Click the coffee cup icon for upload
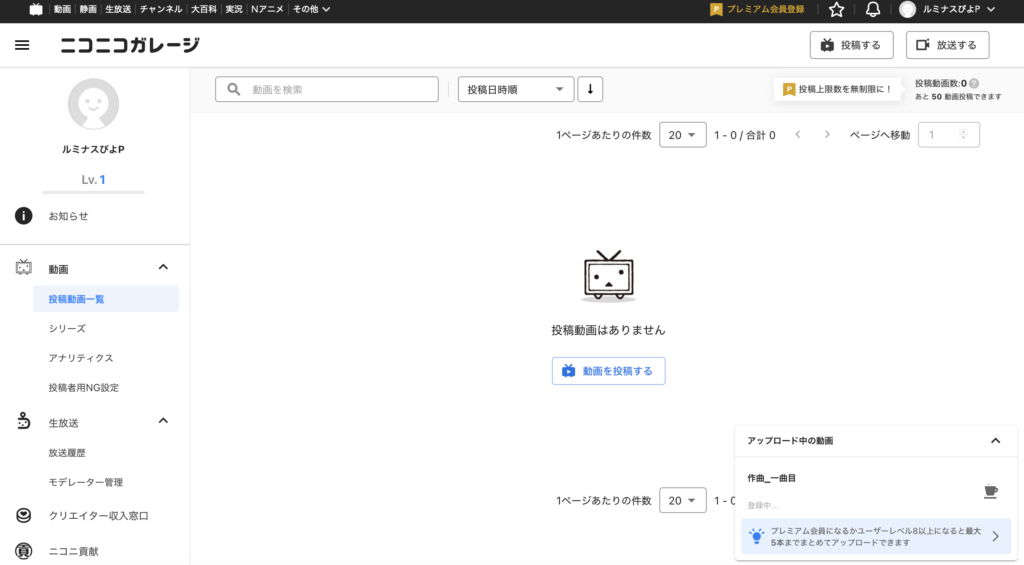The height and width of the screenshot is (565, 1024). point(990,491)
